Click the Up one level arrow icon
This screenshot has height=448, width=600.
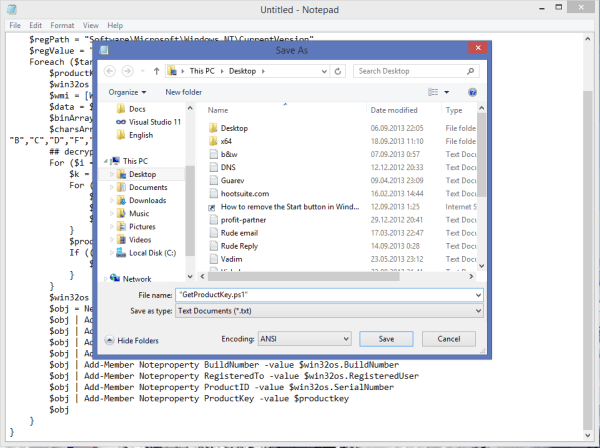(154, 71)
